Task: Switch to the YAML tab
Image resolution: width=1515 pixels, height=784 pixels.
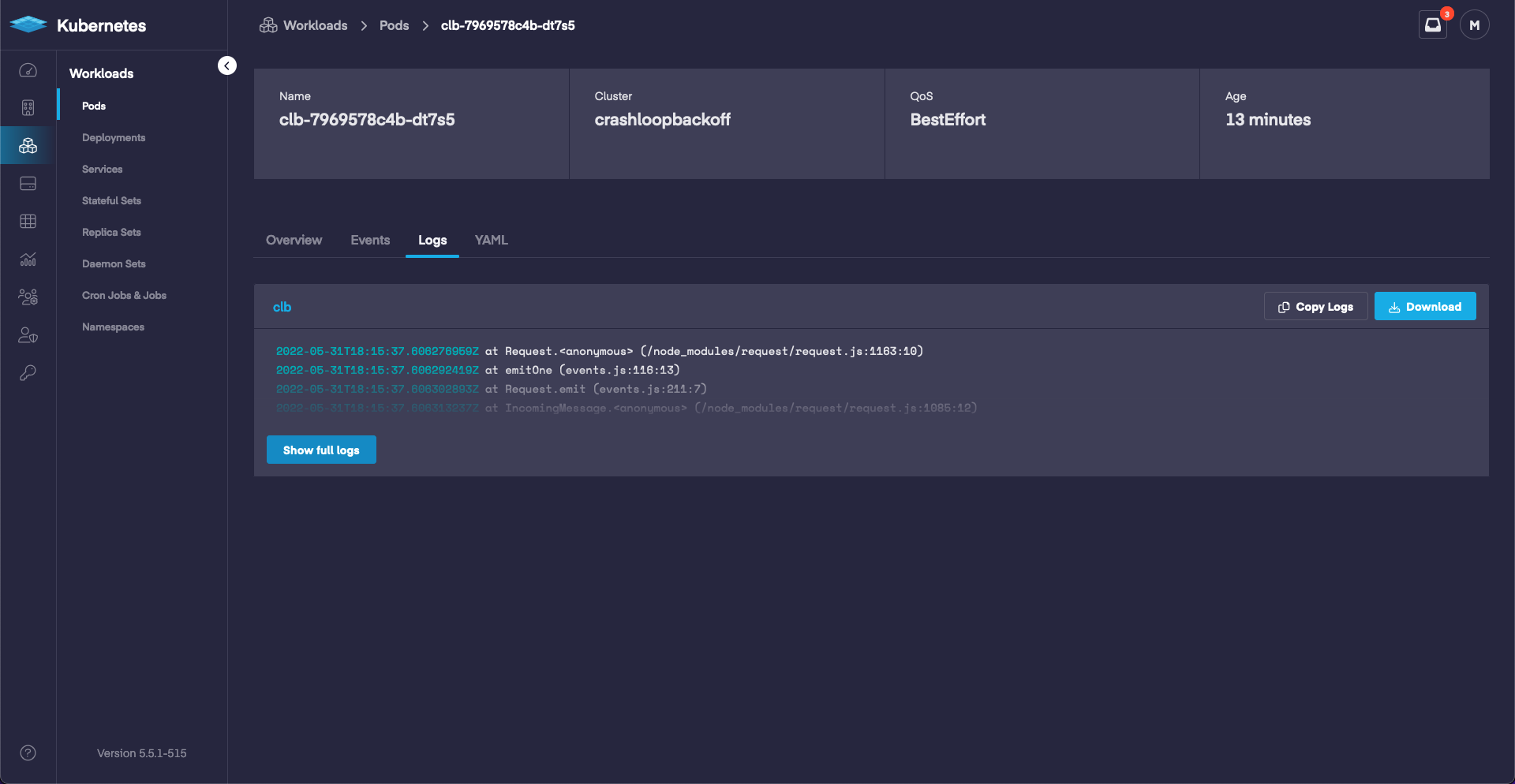Action: click(491, 240)
